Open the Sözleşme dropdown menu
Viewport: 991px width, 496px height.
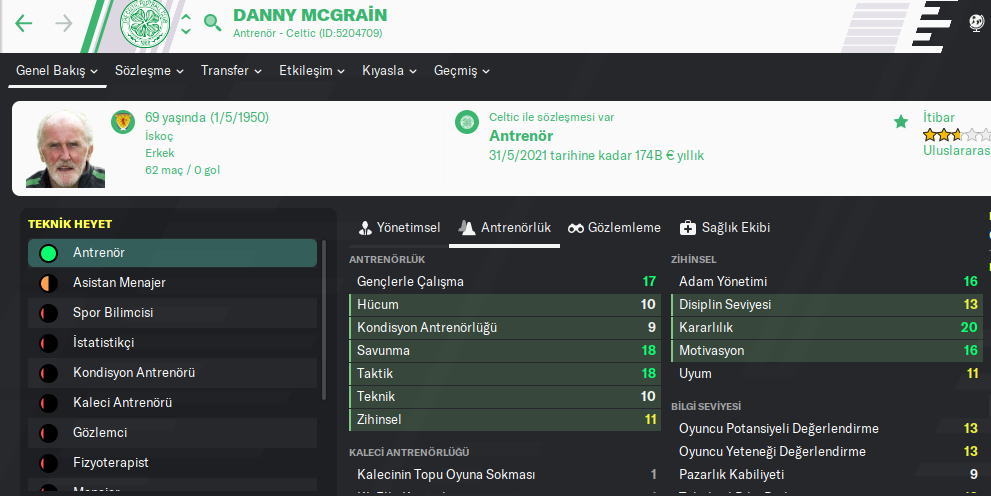coord(149,71)
